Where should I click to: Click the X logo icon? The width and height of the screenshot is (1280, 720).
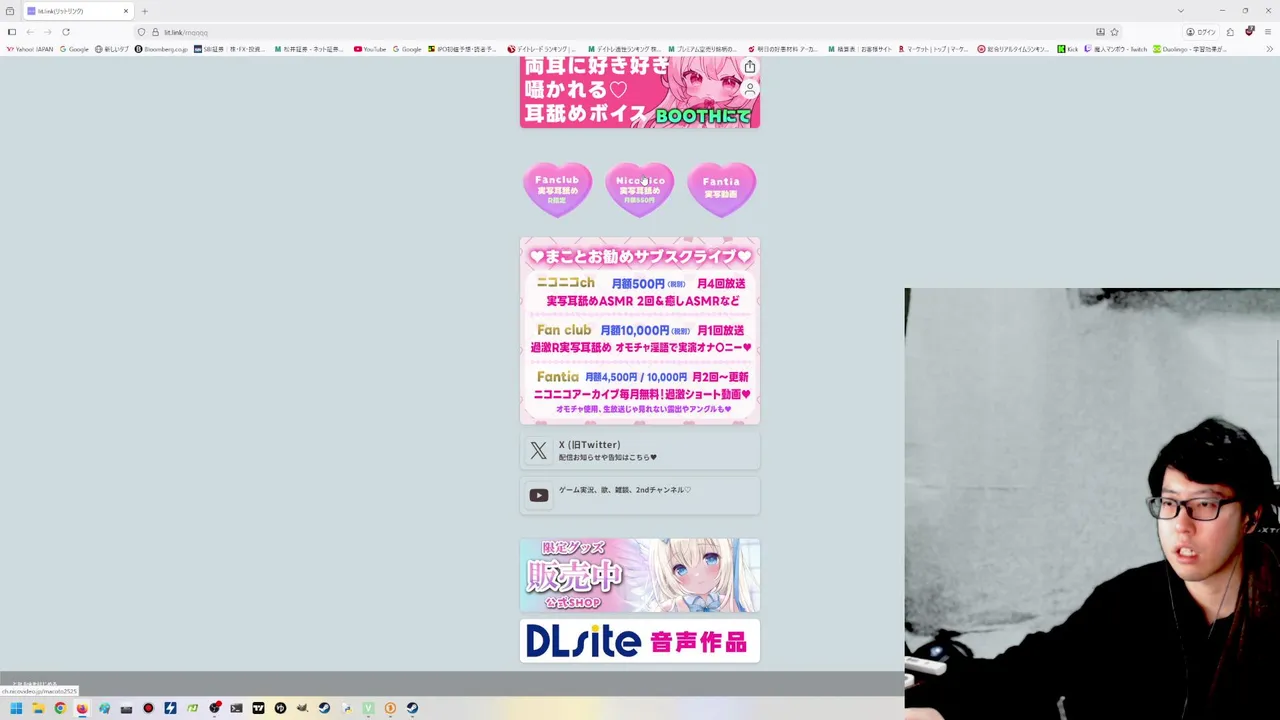pyautogui.click(x=539, y=451)
